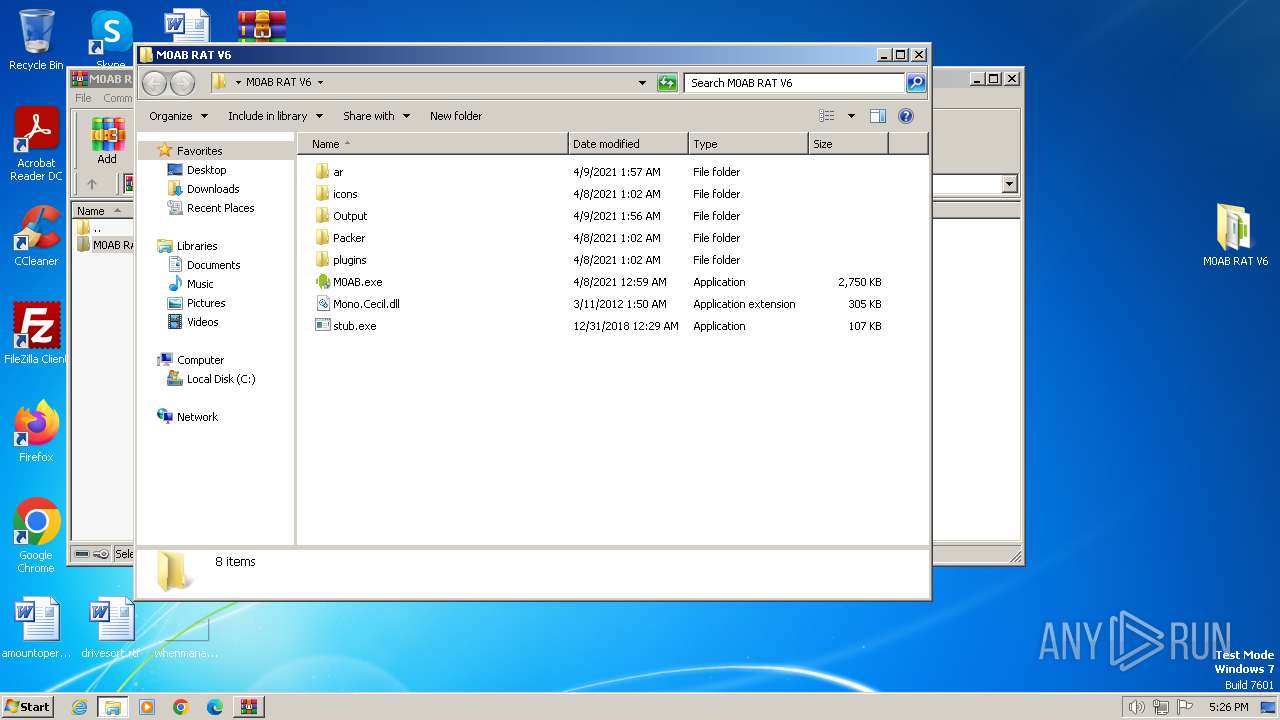The height and width of the screenshot is (720, 1280).
Task: Select Recent Places in navigation pane
Action: click(x=211, y=208)
